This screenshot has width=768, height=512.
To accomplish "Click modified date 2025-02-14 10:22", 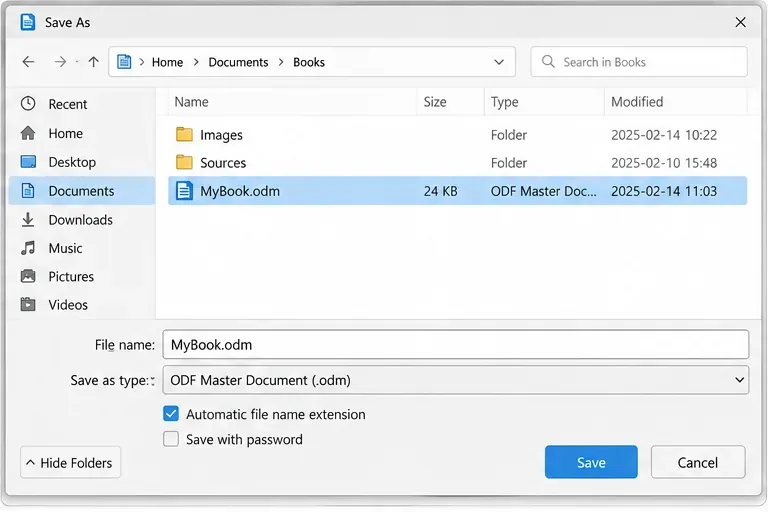I will tap(664, 135).
